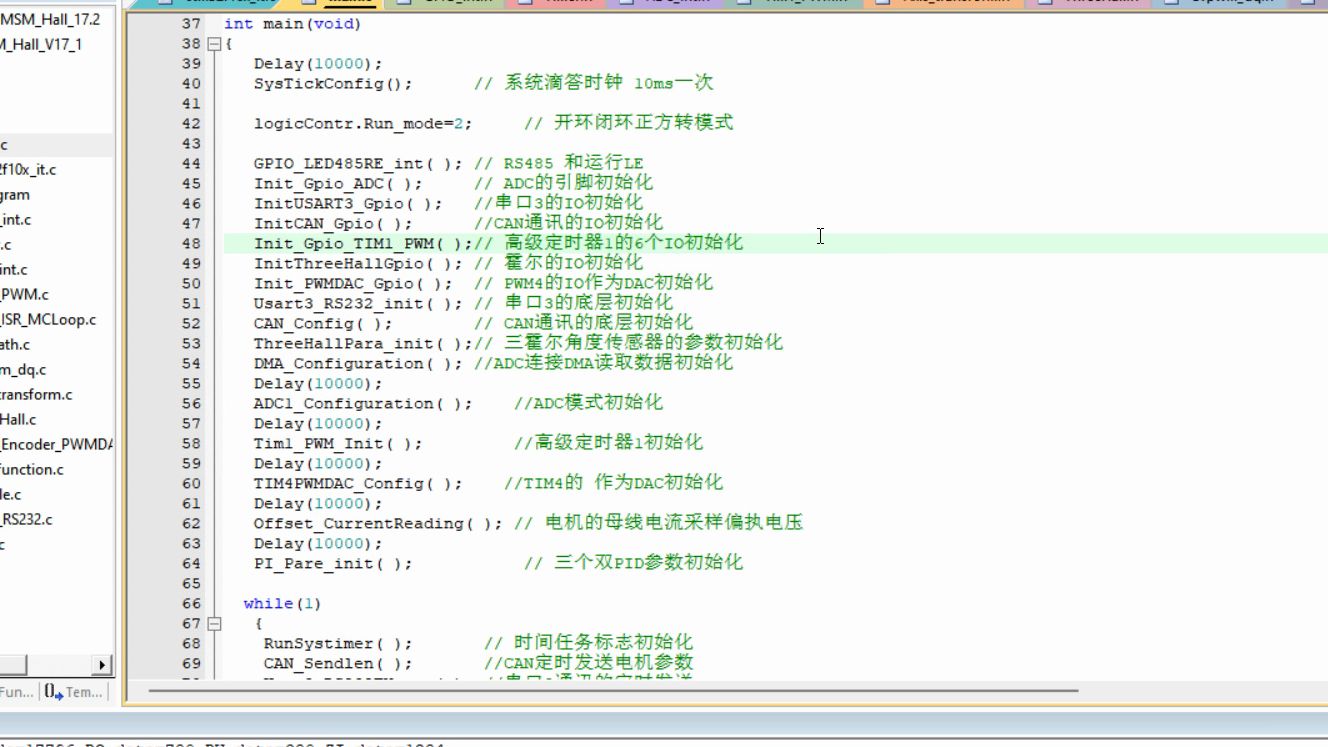
Task: Click line number 39 in the gutter
Action: coord(191,64)
